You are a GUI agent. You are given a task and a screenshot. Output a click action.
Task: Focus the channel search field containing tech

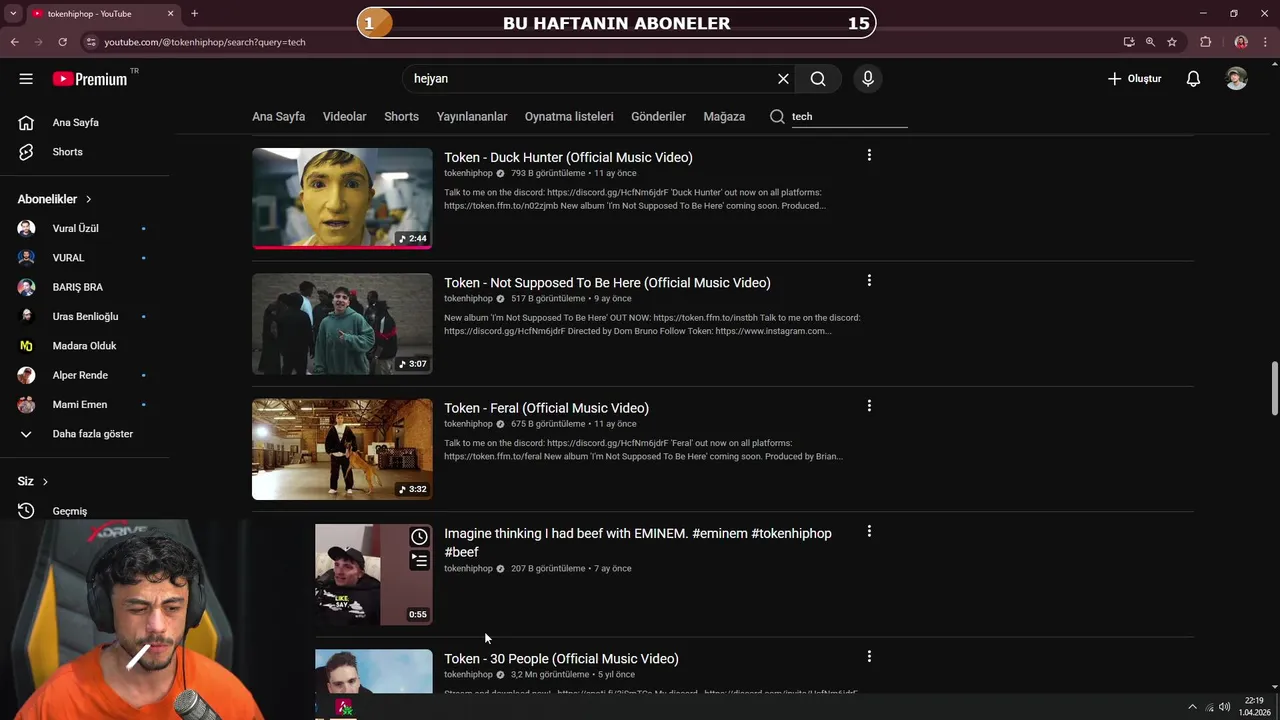pyautogui.click(x=849, y=117)
